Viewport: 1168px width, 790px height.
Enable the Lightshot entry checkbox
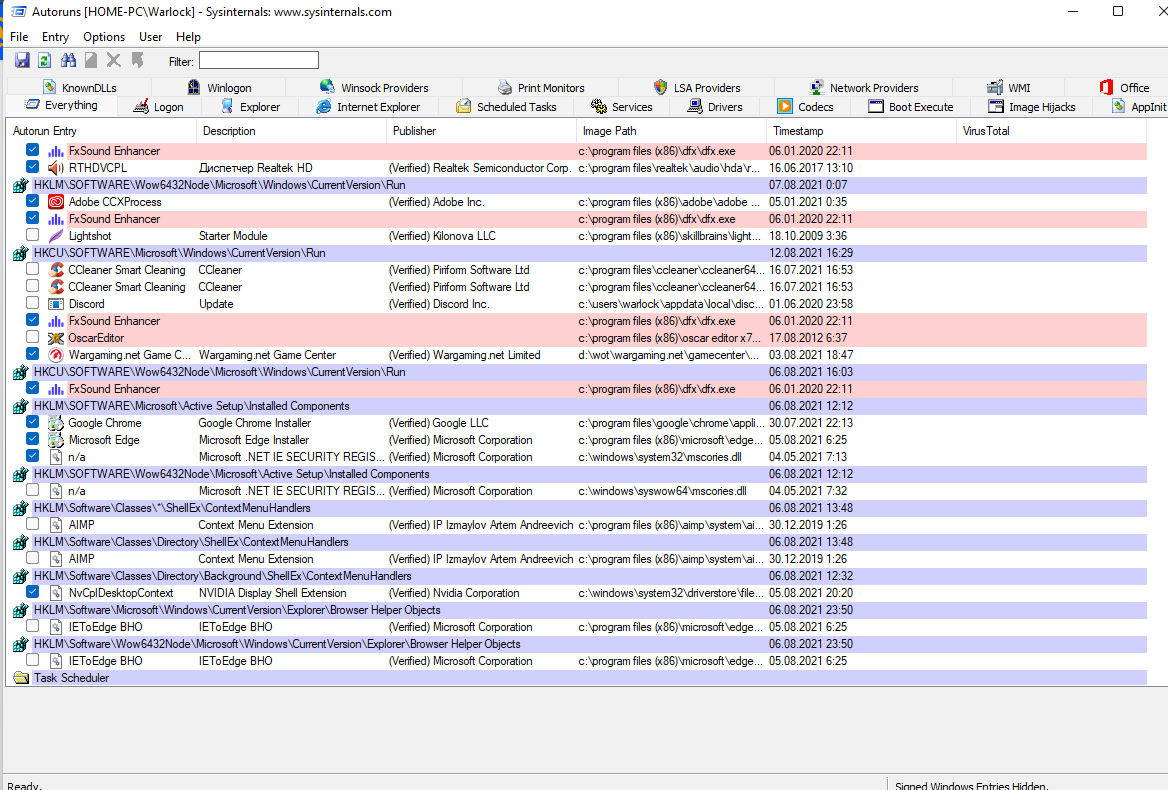[x=32, y=235]
